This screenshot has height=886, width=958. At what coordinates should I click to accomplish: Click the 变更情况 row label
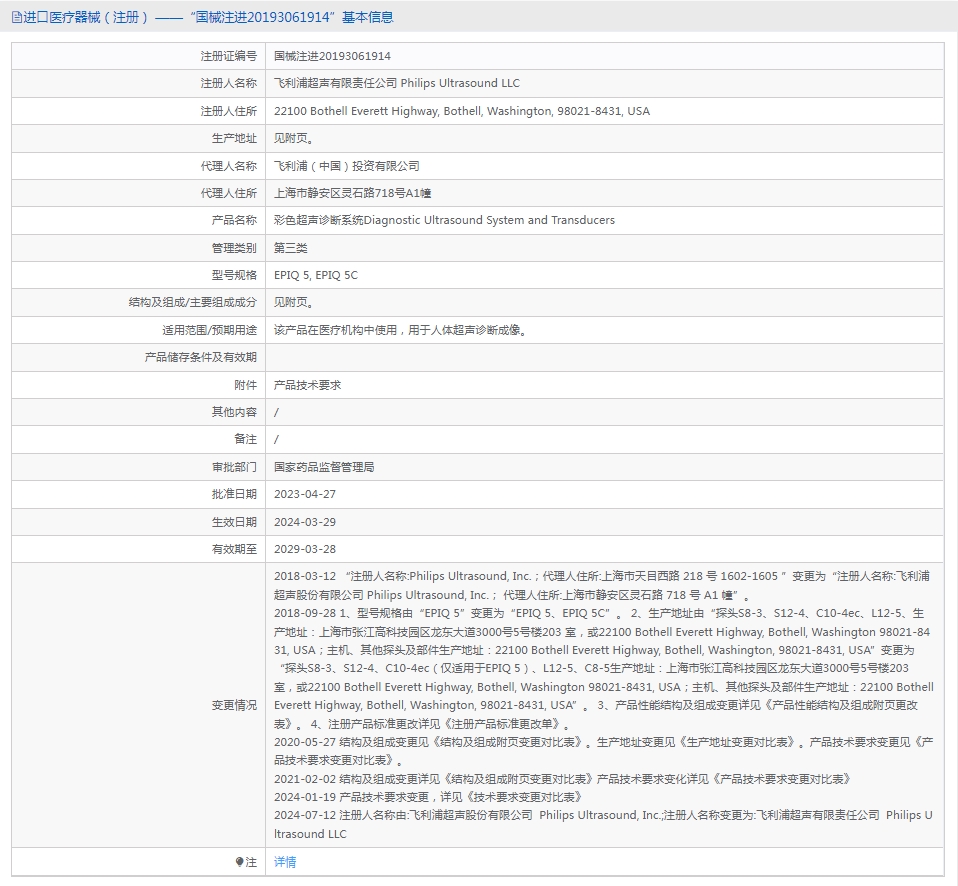[234, 705]
